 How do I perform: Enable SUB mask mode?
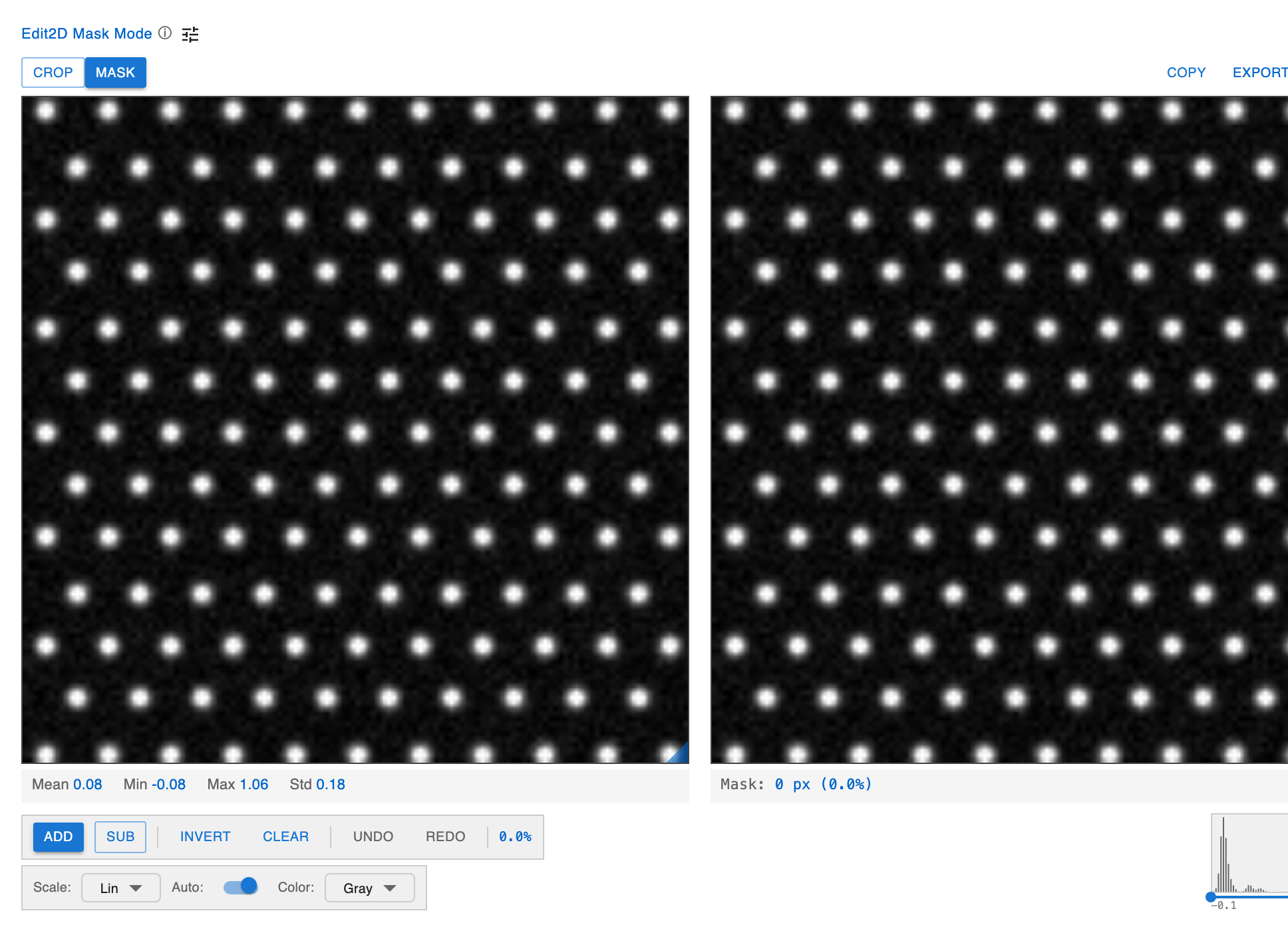[x=120, y=837]
